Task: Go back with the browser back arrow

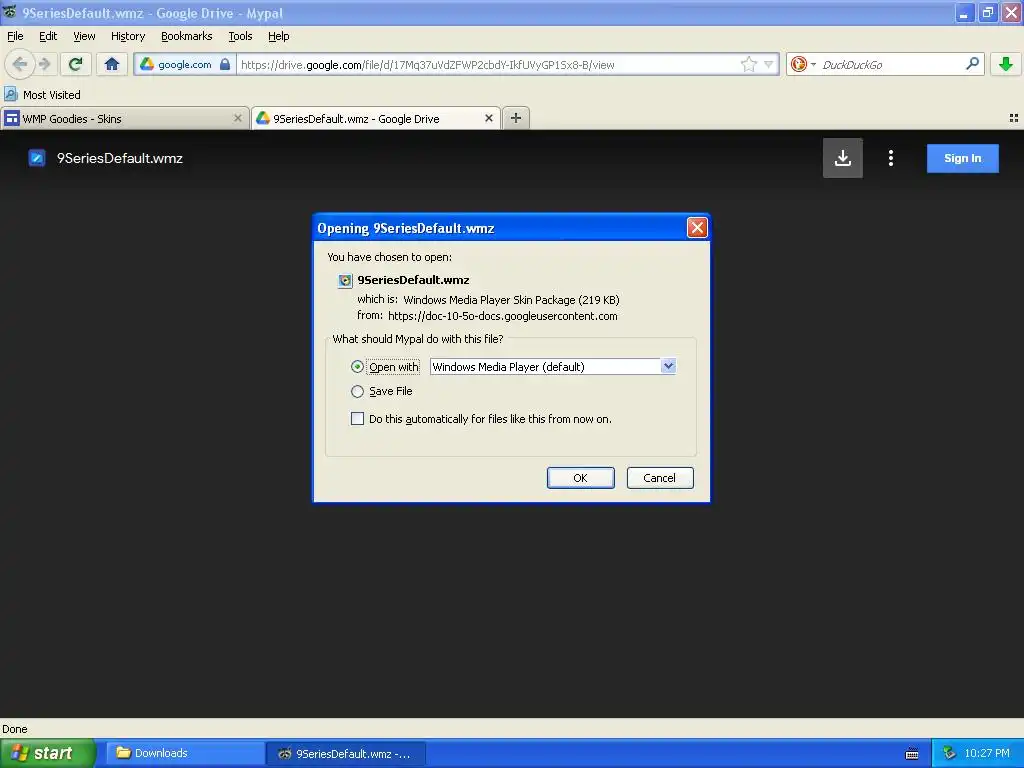Action: click(20, 64)
